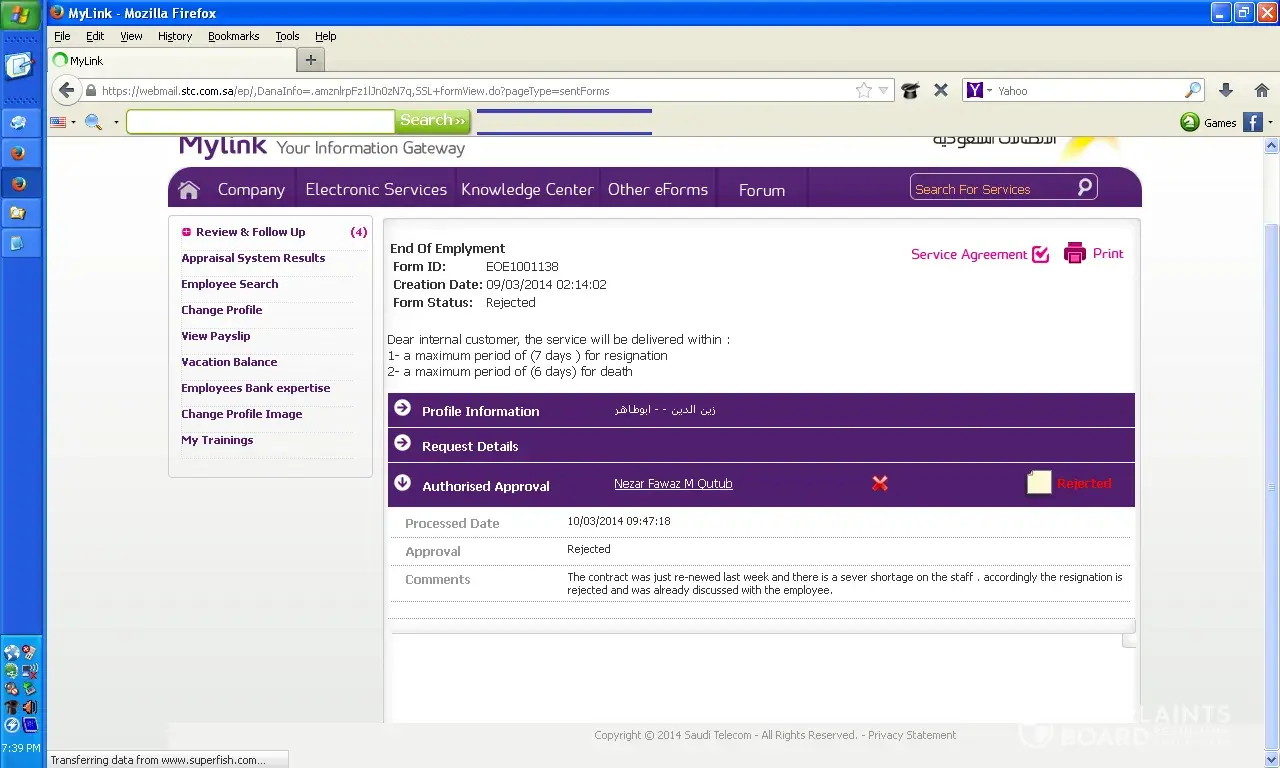Click the Downloads arrow icon
The image size is (1280, 768).
pos(1226,91)
